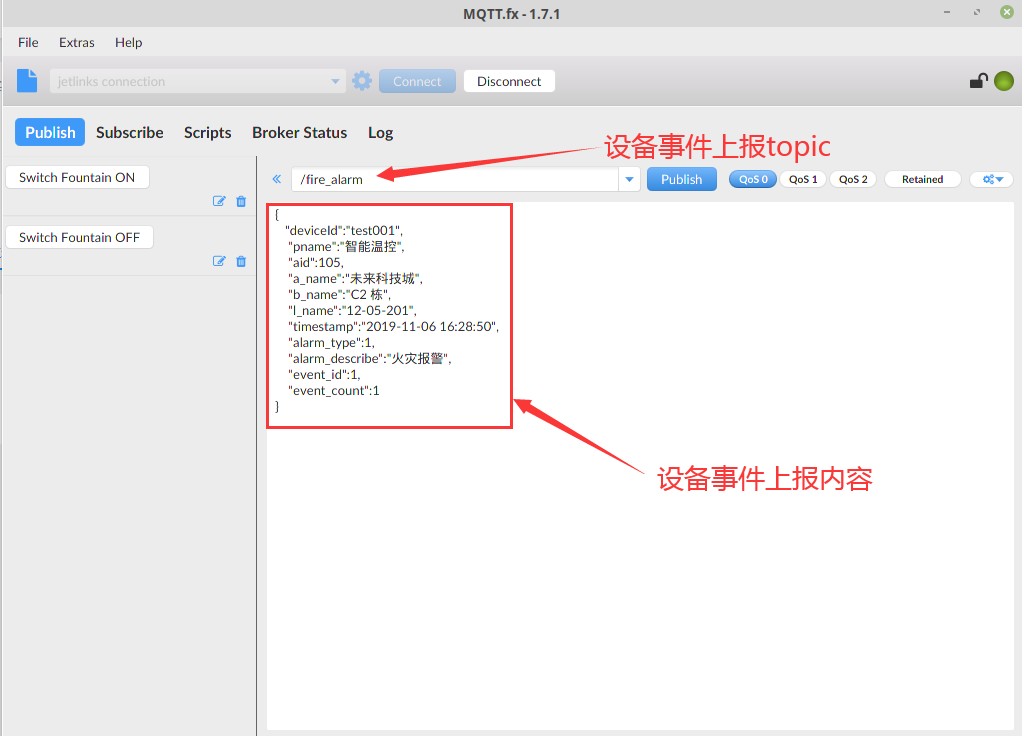1022x736 pixels.
Task: Switch to the Subscribe tab
Action: (130, 132)
